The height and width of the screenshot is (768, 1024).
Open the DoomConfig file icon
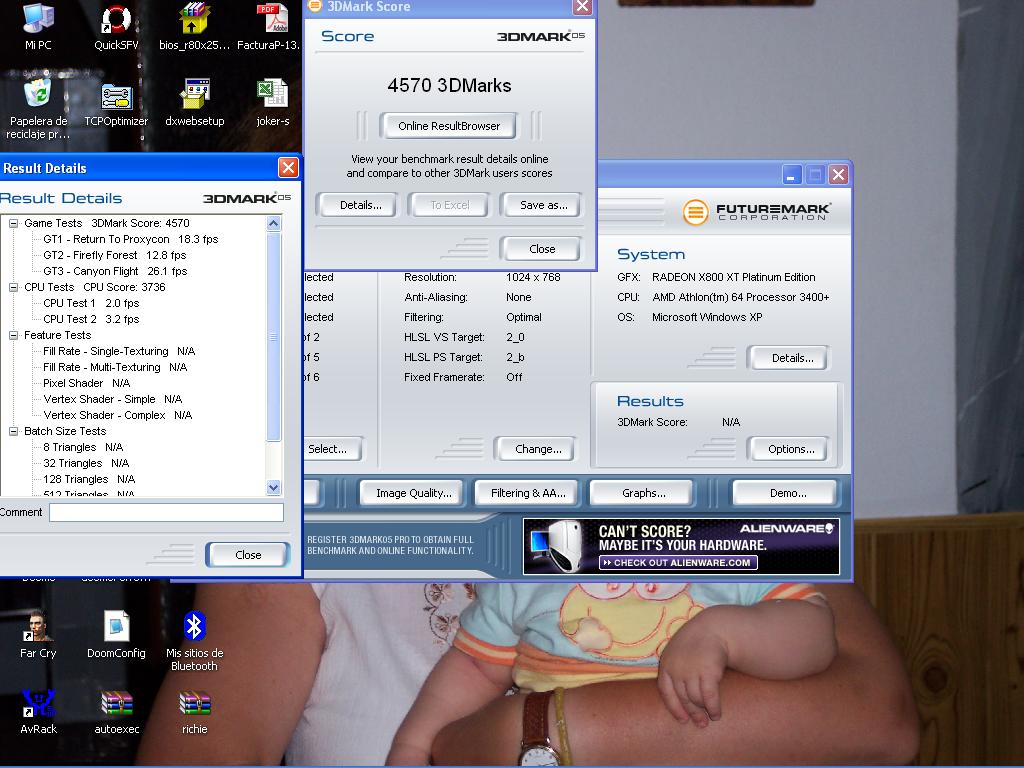[x=116, y=627]
